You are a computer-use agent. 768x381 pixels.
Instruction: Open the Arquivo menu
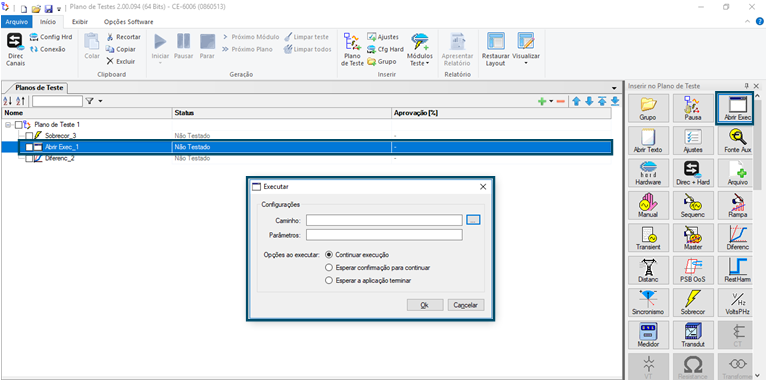17,22
